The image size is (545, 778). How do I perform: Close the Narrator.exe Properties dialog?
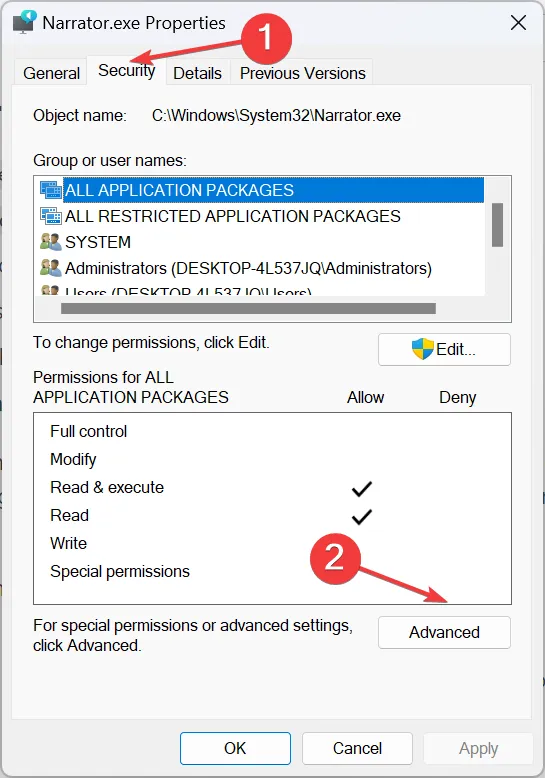[x=518, y=22]
